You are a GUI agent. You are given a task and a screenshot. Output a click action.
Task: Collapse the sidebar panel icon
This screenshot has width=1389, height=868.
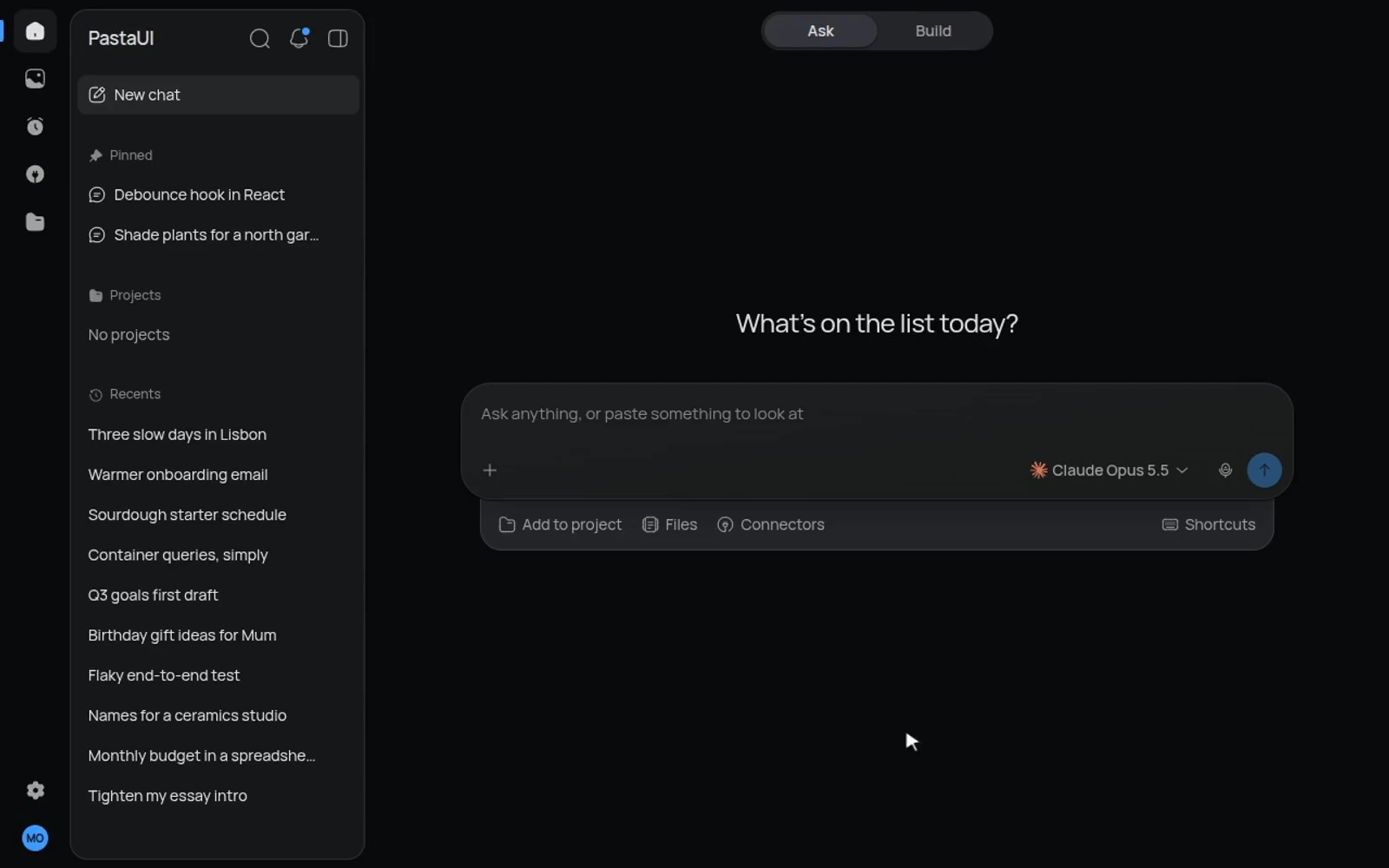coord(338,38)
